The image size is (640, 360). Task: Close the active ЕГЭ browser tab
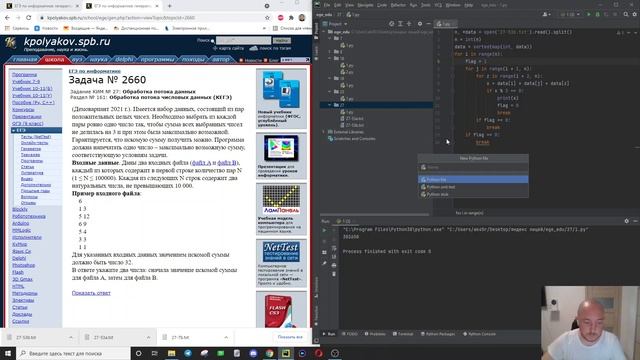(156, 6)
